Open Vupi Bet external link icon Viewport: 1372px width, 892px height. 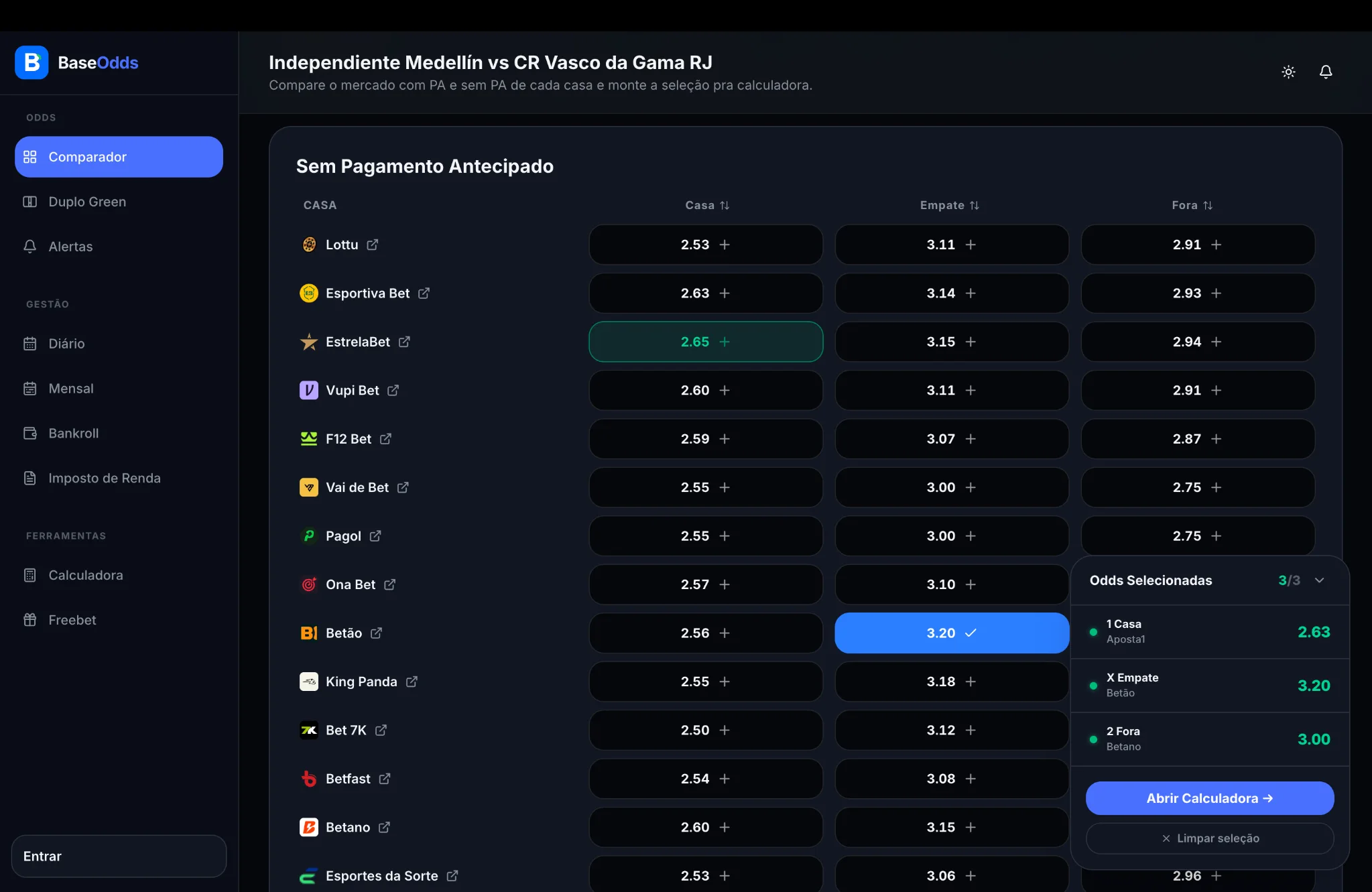(x=393, y=390)
